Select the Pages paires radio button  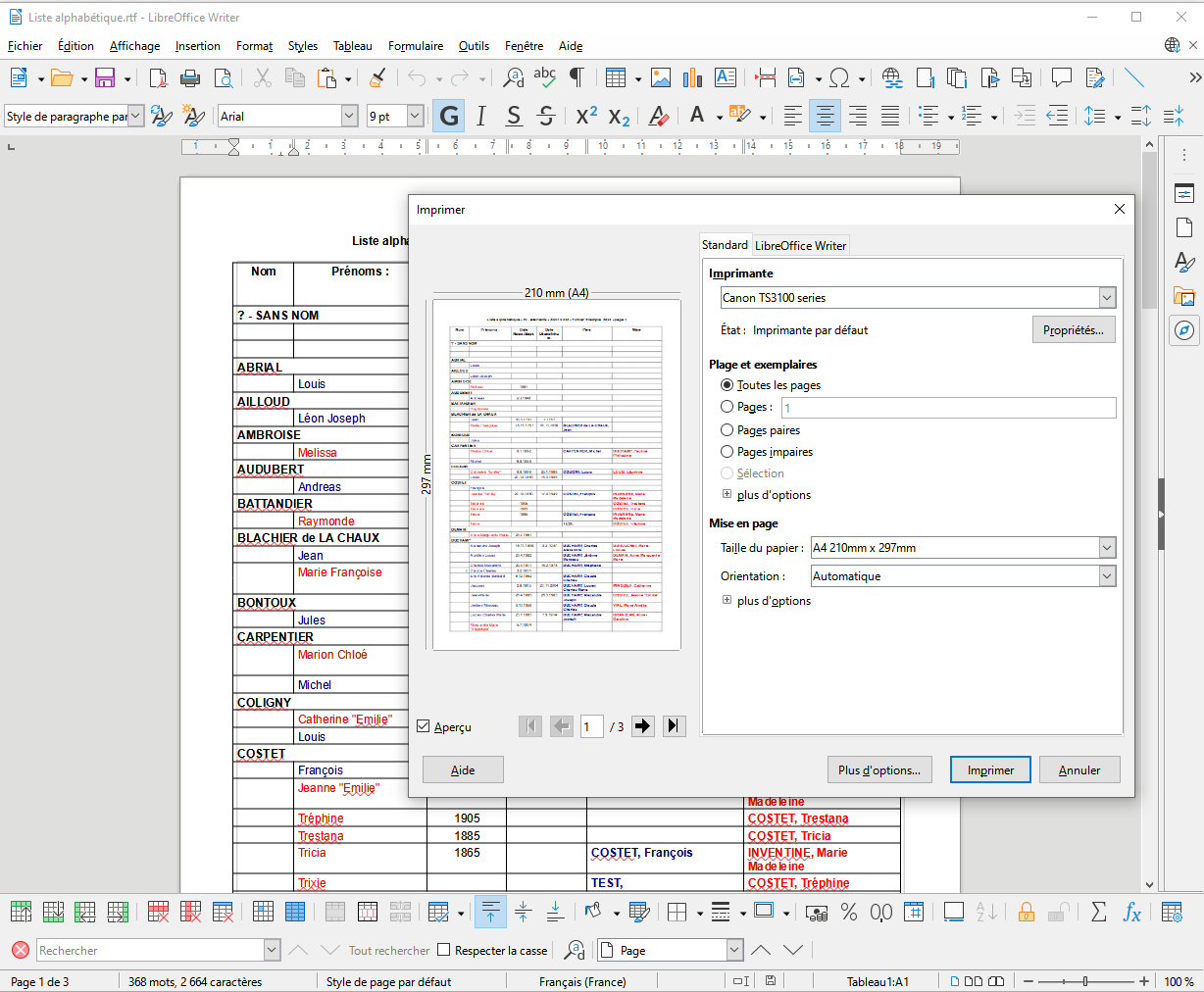click(x=727, y=429)
